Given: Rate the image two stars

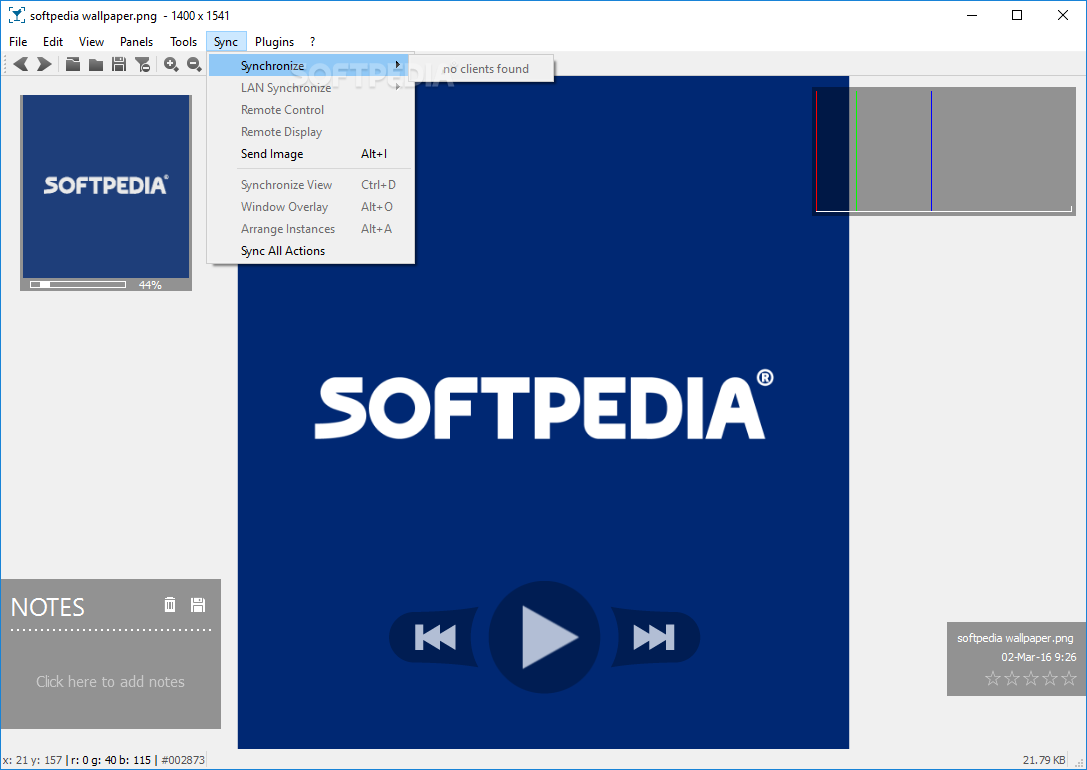Looking at the screenshot, I should point(1012,678).
